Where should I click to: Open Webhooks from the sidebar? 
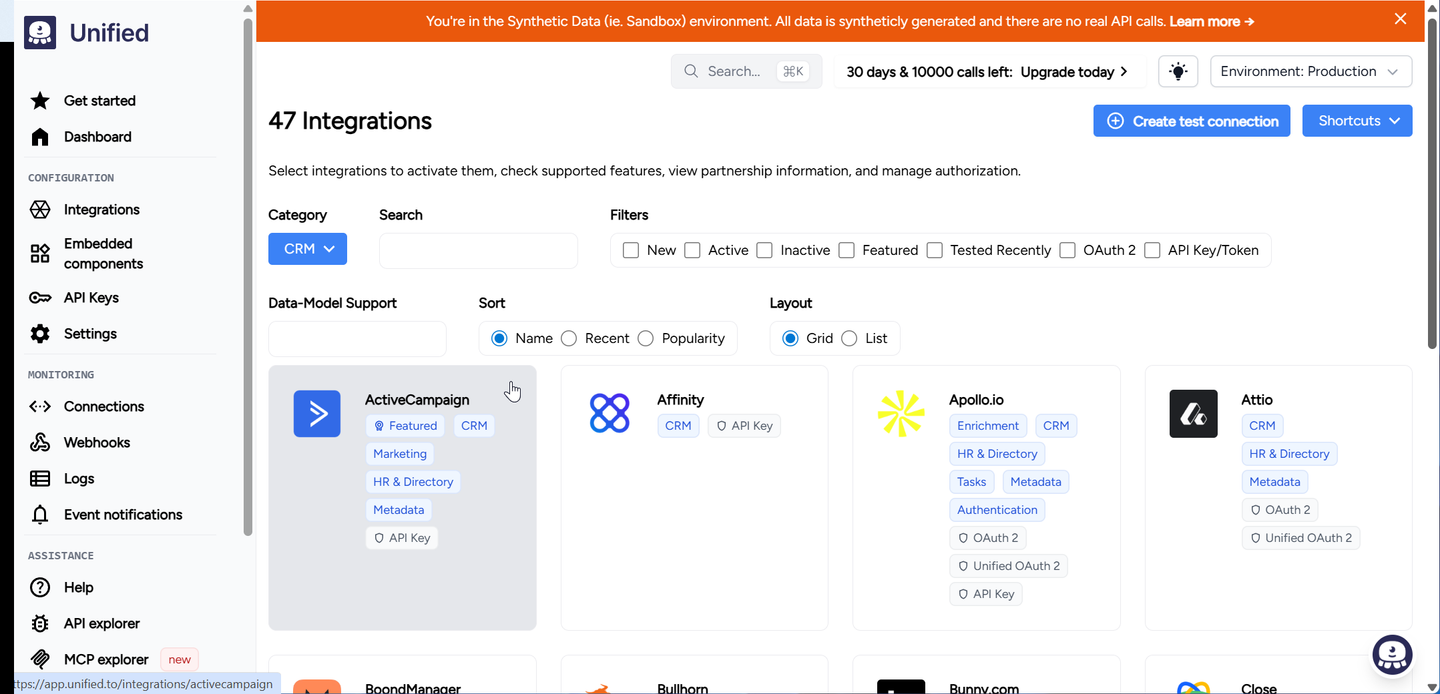tap(97, 442)
